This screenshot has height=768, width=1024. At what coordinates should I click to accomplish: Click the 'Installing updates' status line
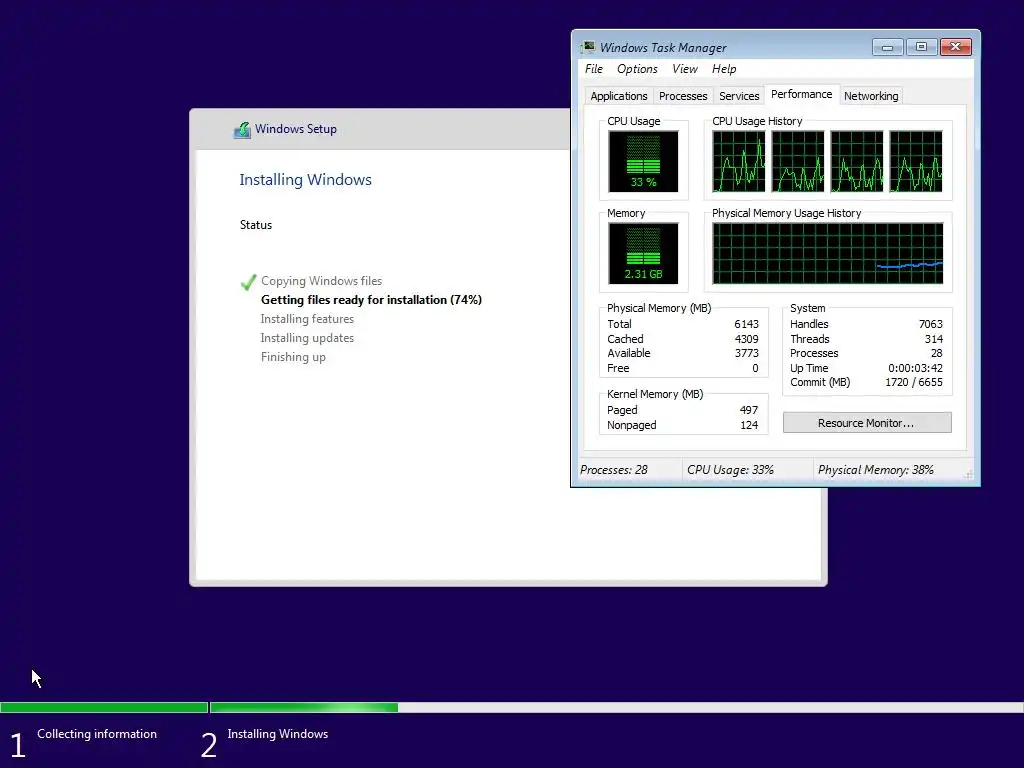pos(307,338)
